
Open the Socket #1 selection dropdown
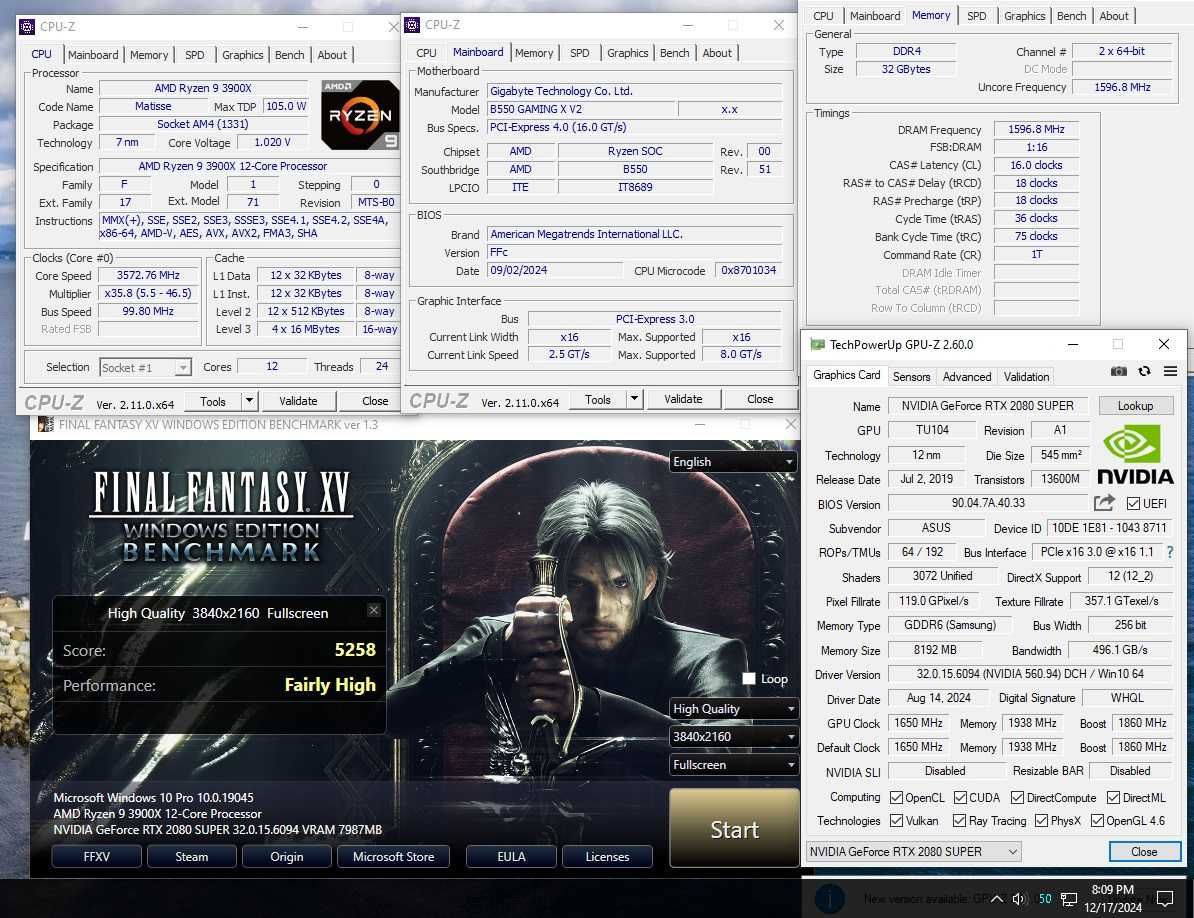(145, 367)
